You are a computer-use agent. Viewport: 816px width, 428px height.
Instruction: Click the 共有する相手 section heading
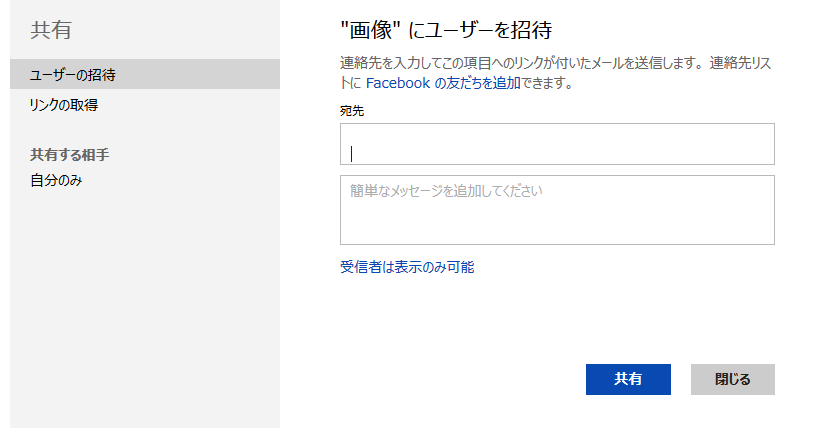(x=70, y=155)
